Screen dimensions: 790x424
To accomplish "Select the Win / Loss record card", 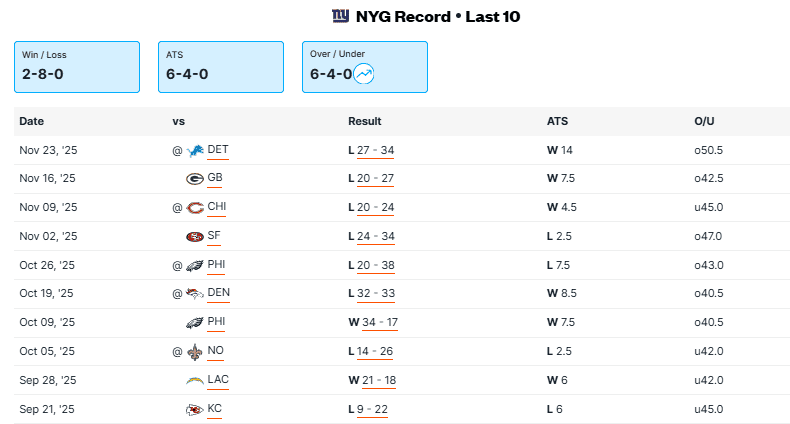I will pyautogui.click(x=76, y=67).
